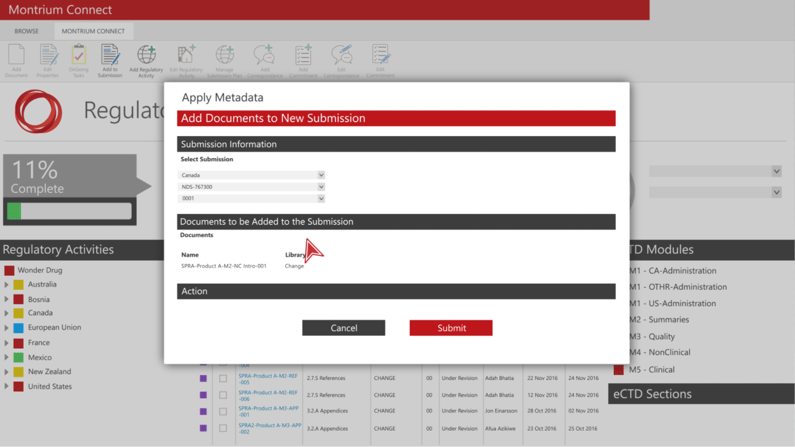Screen dimensions: 795x447
Task: Switch to the BROWSE tab
Action: click(26, 31)
